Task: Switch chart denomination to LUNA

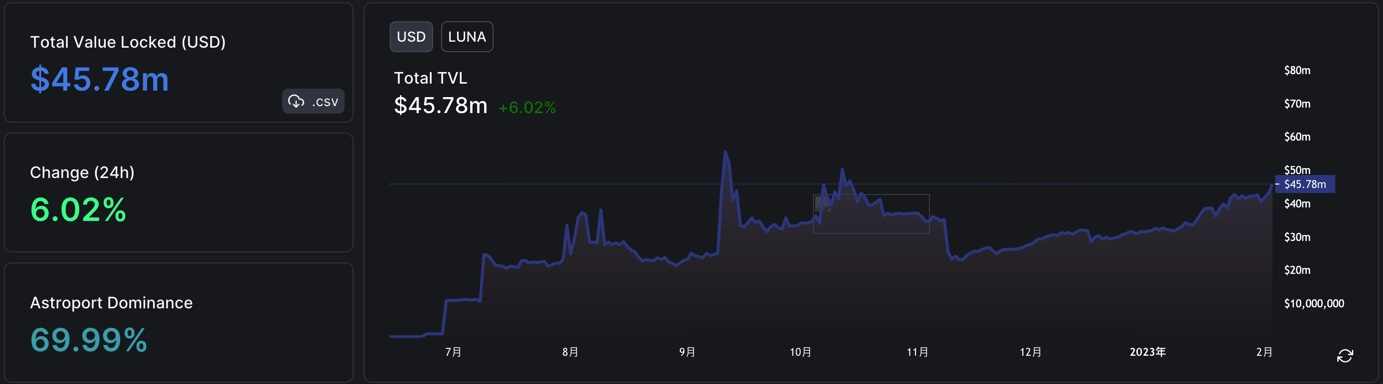Action: (x=467, y=37)
